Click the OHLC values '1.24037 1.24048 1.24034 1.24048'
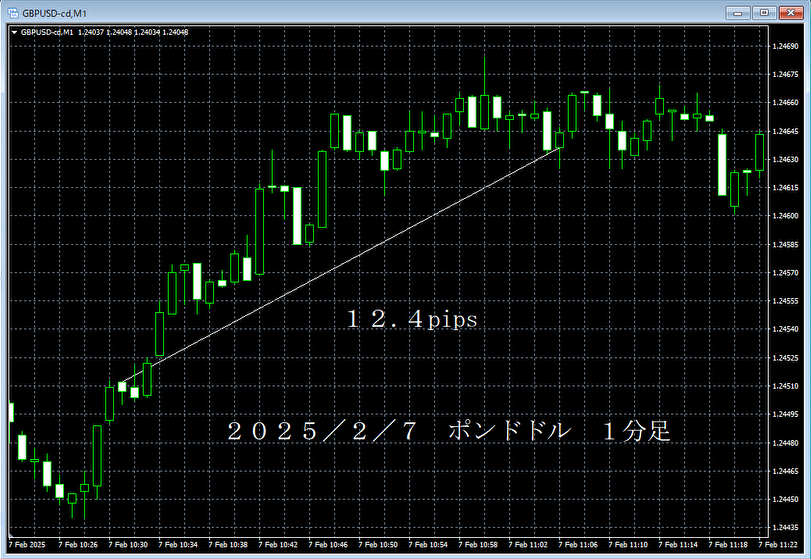The width and height of the screenshot is (811, 559). 133,33
